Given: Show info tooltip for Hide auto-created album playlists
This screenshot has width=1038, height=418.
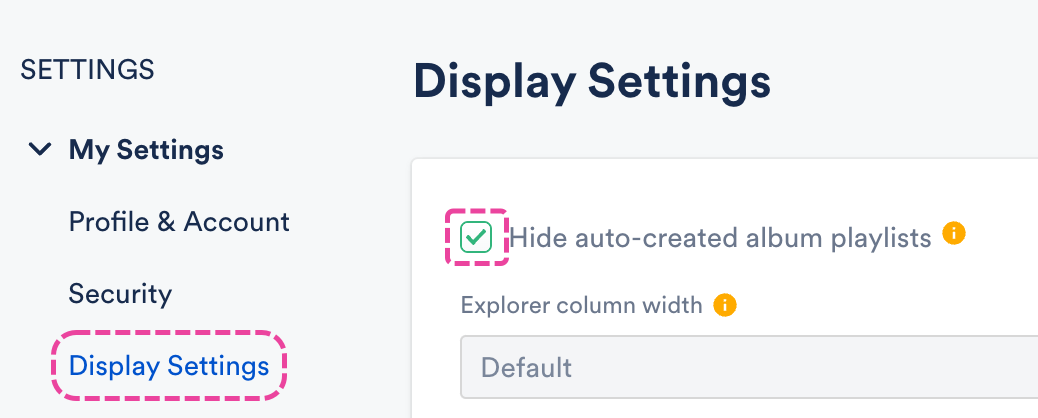Looking at the screenshot, I should click(x=954, y=235).
